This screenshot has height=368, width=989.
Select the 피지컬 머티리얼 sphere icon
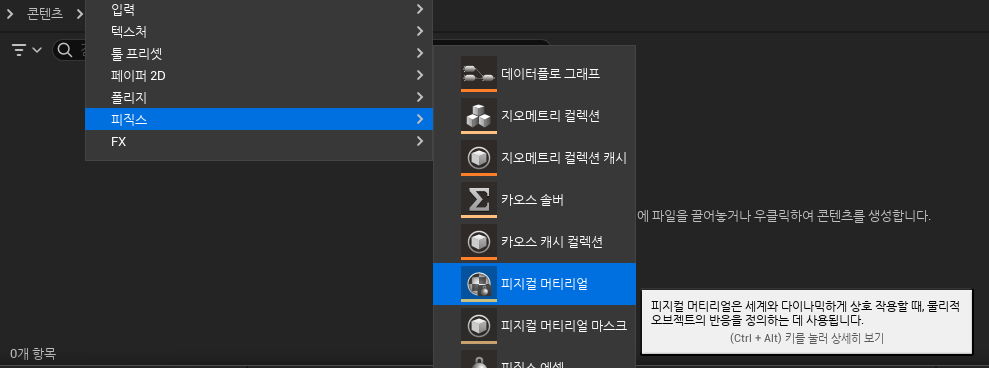point(479,284)
